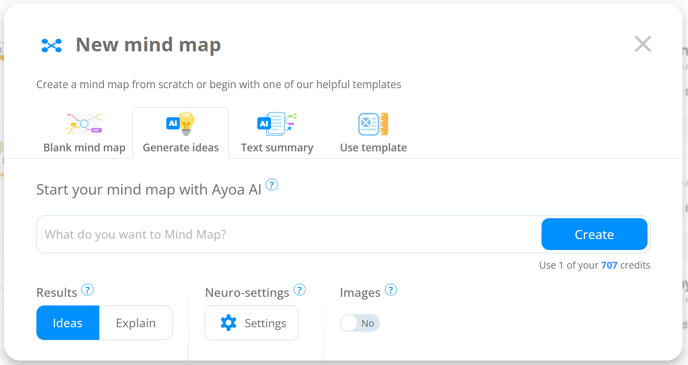The image size is (688, 365).
Task: Open the Blank mind map tab
Action: [84, 132]
